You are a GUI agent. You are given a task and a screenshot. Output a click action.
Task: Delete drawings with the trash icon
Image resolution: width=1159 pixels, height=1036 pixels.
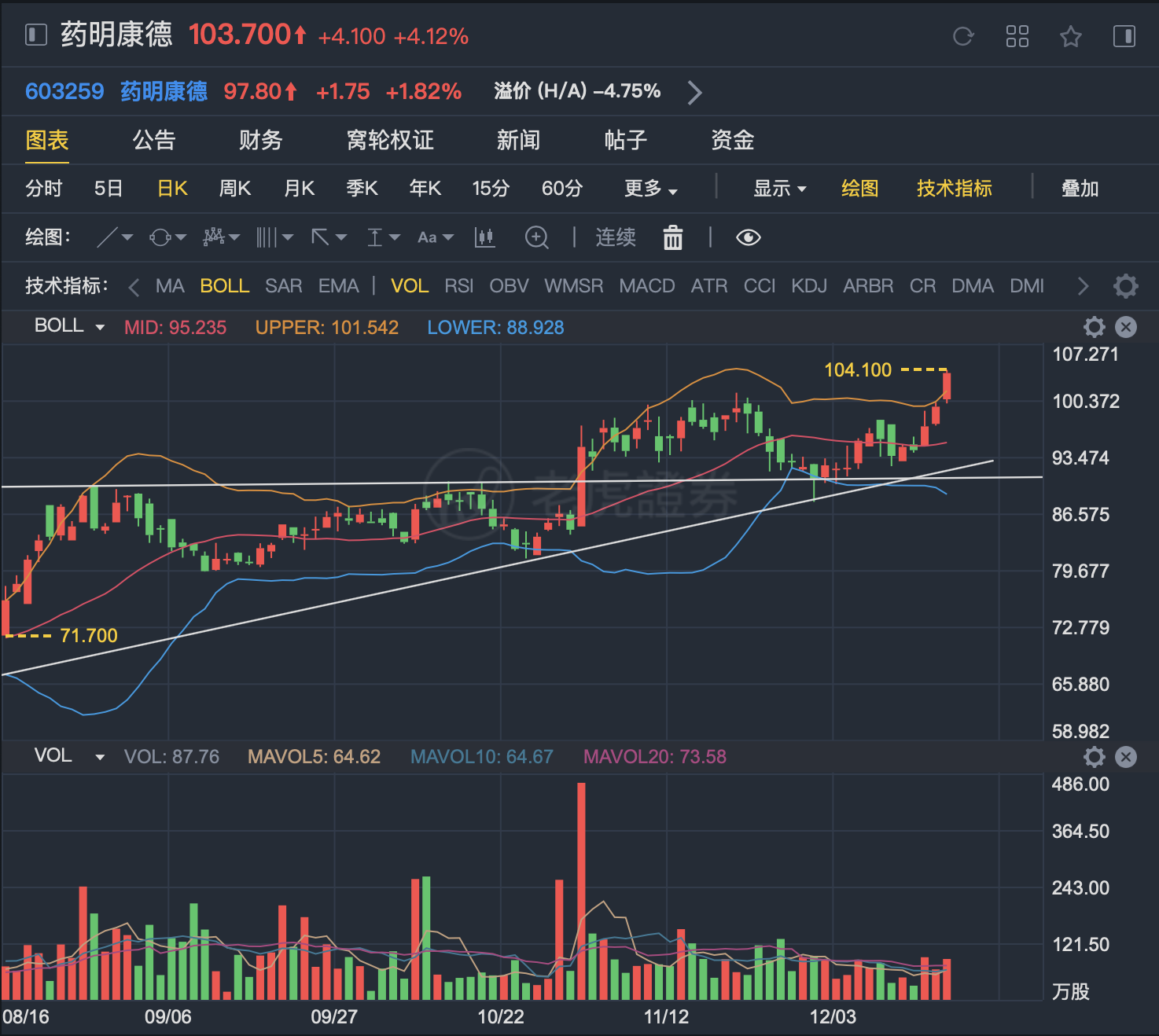(x=673, y=237)
